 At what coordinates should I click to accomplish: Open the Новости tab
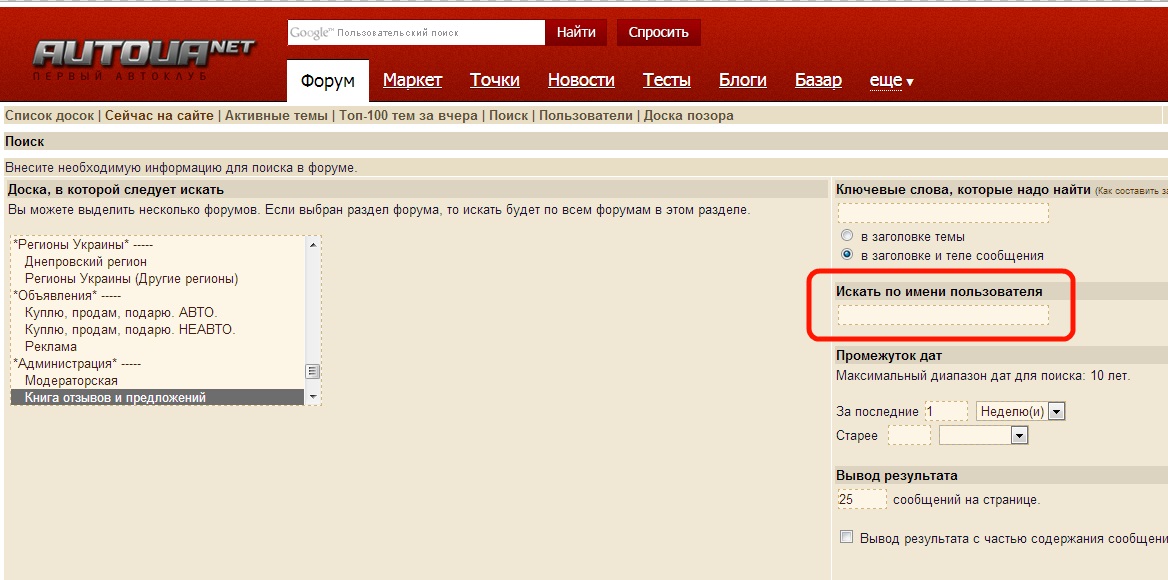[x=581, y=80]
